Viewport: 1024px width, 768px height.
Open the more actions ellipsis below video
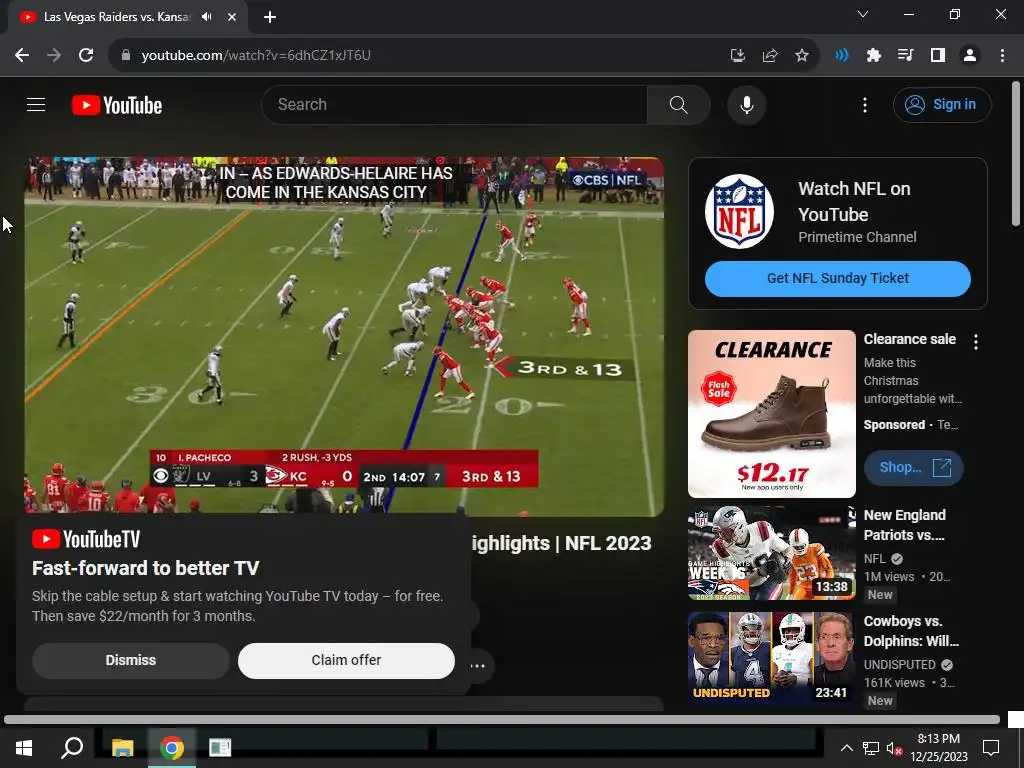[478, 666]
